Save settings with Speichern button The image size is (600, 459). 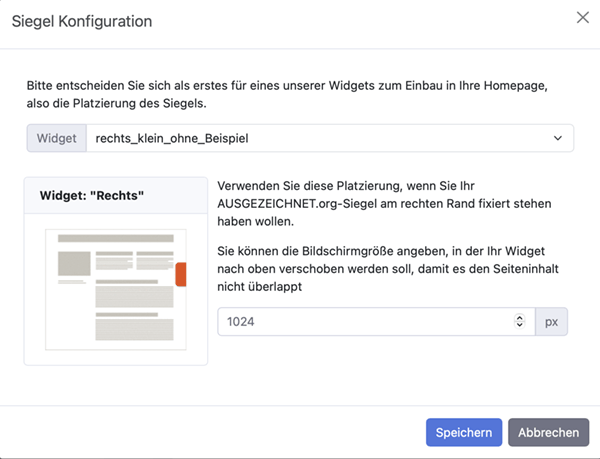point(463,432)
